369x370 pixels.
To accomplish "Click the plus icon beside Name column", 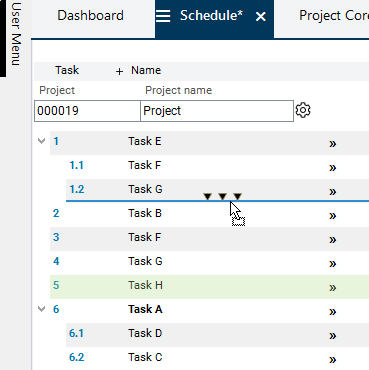I will tap(119, 71).
